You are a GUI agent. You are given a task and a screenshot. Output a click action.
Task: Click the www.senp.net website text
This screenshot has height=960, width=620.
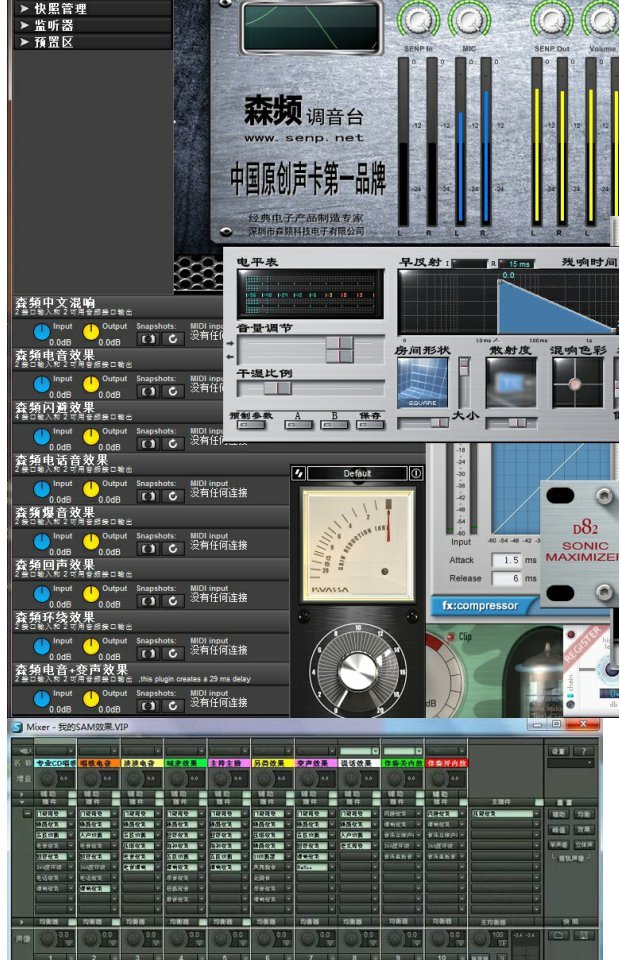coord(304,138)
